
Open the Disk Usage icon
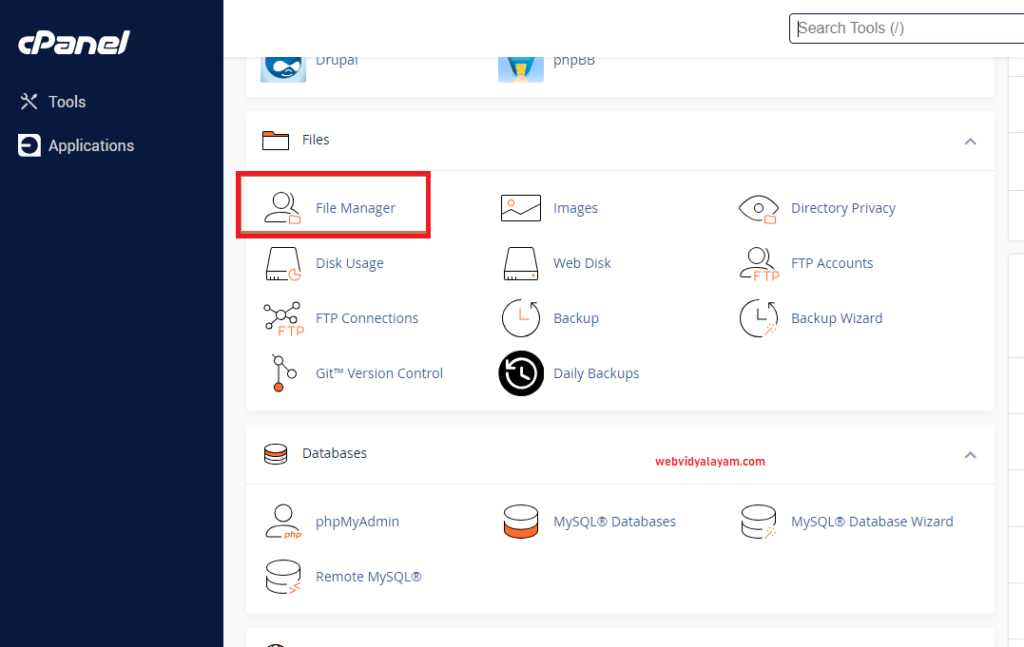(281, 263)
